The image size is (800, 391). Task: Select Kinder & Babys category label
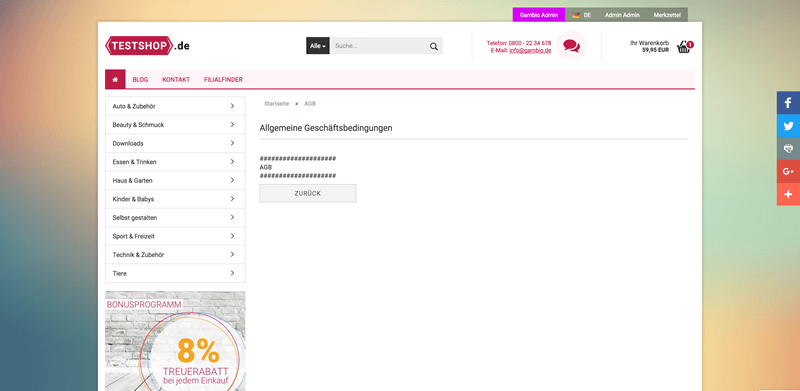click(133, 199)
